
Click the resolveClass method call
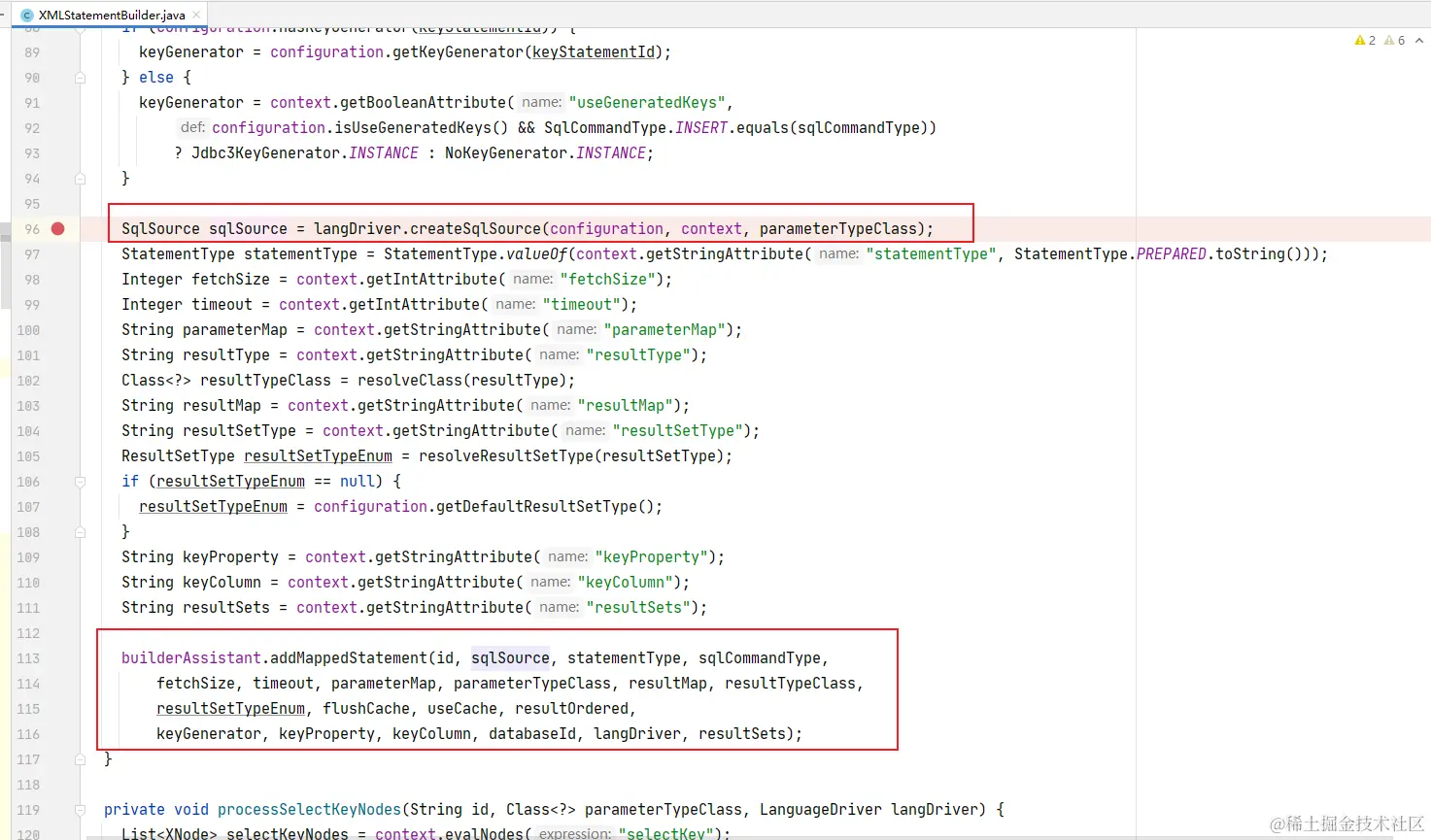tap(410, 381)
